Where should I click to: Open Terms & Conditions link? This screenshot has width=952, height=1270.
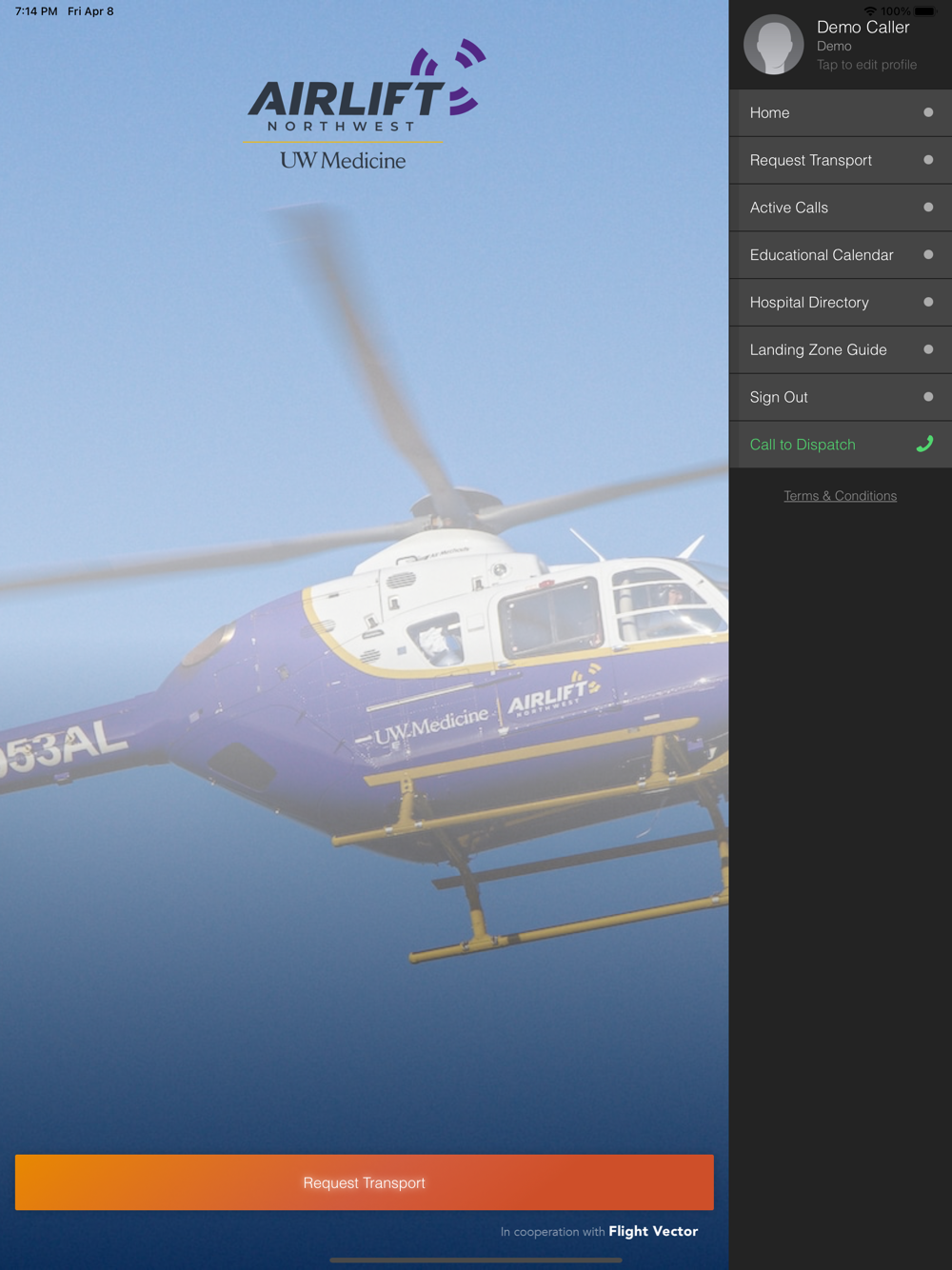[x=840, y=496]
